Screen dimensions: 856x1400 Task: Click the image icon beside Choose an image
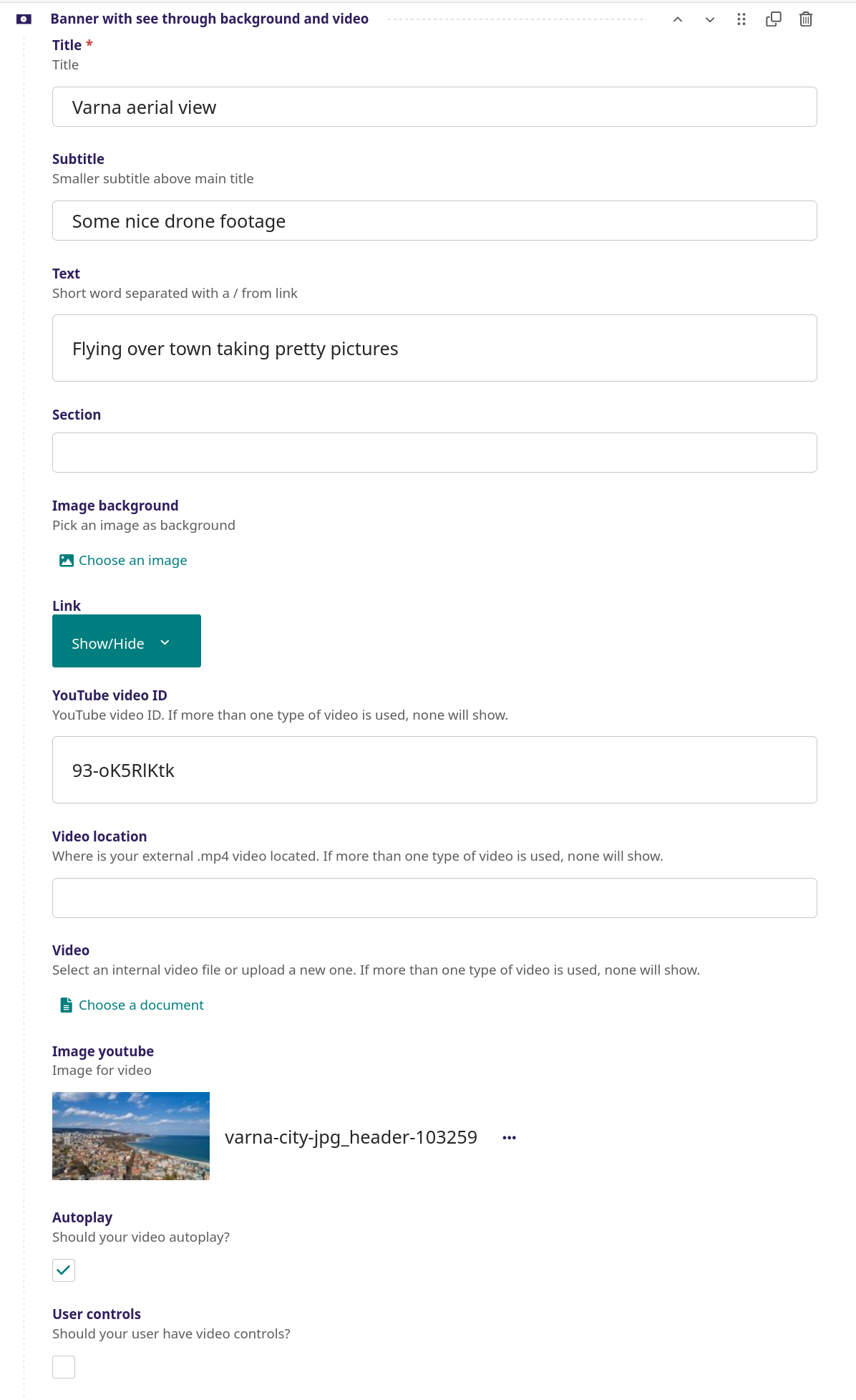click(x=67, y=561)
